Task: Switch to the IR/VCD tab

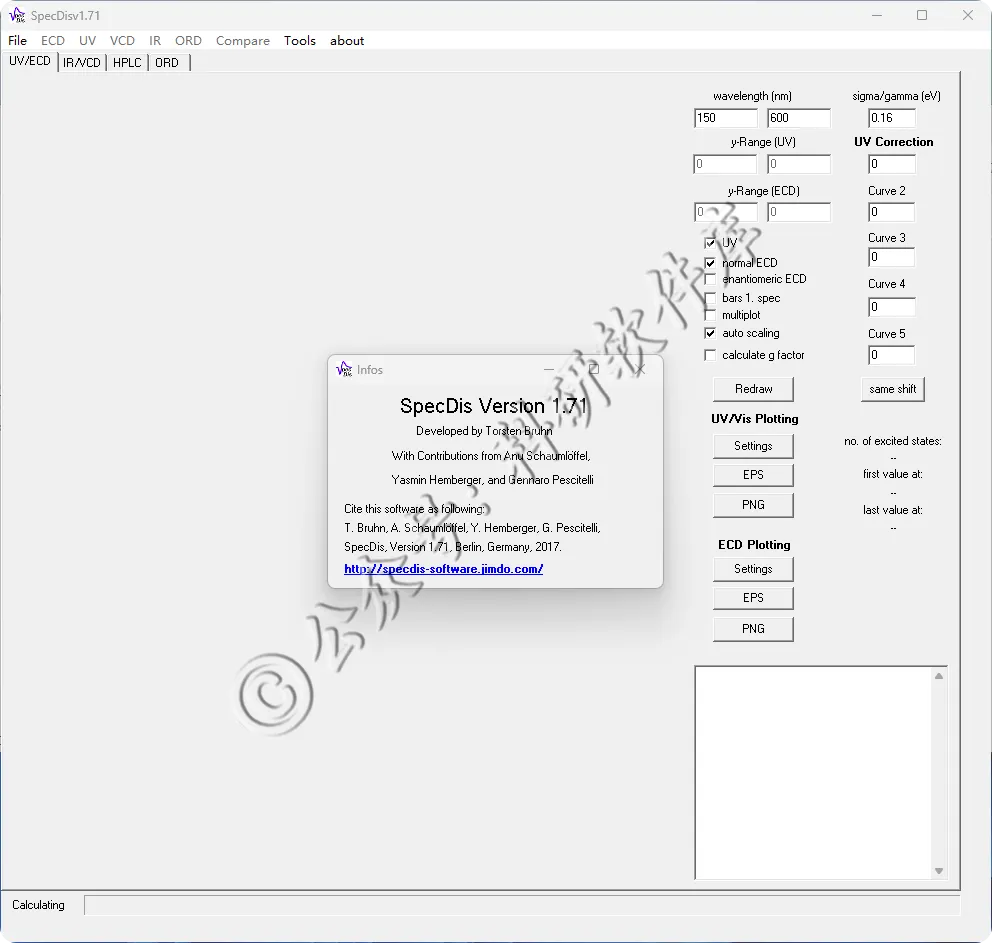Action: click(x=82, y=63)
